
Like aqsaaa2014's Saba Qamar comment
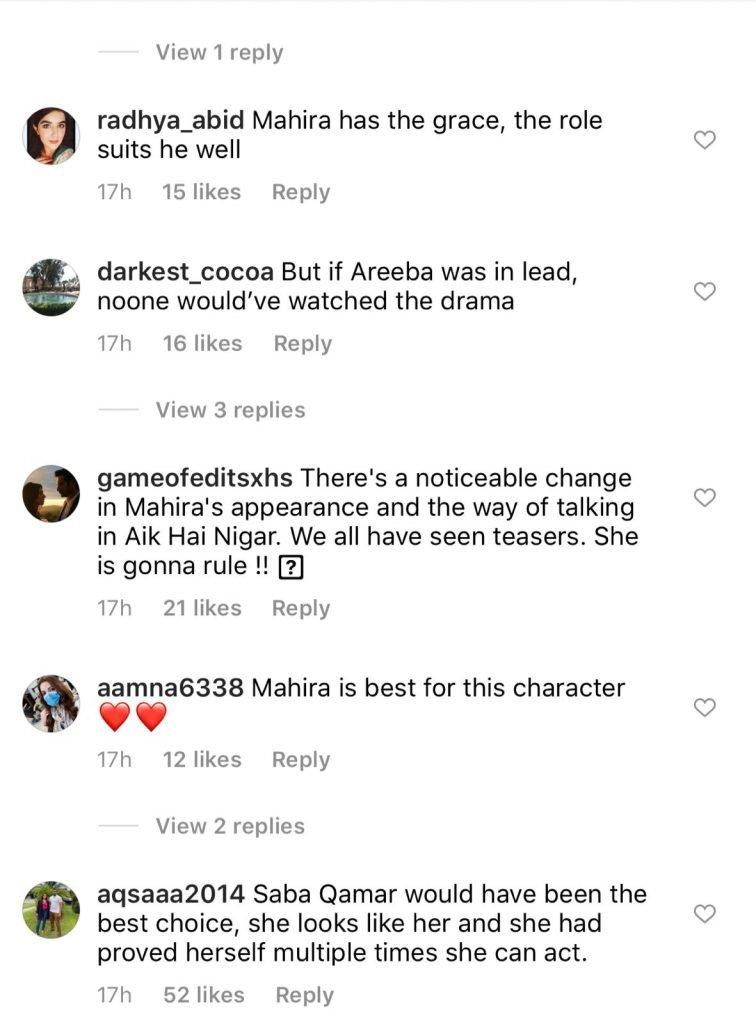tap(705, 913)
